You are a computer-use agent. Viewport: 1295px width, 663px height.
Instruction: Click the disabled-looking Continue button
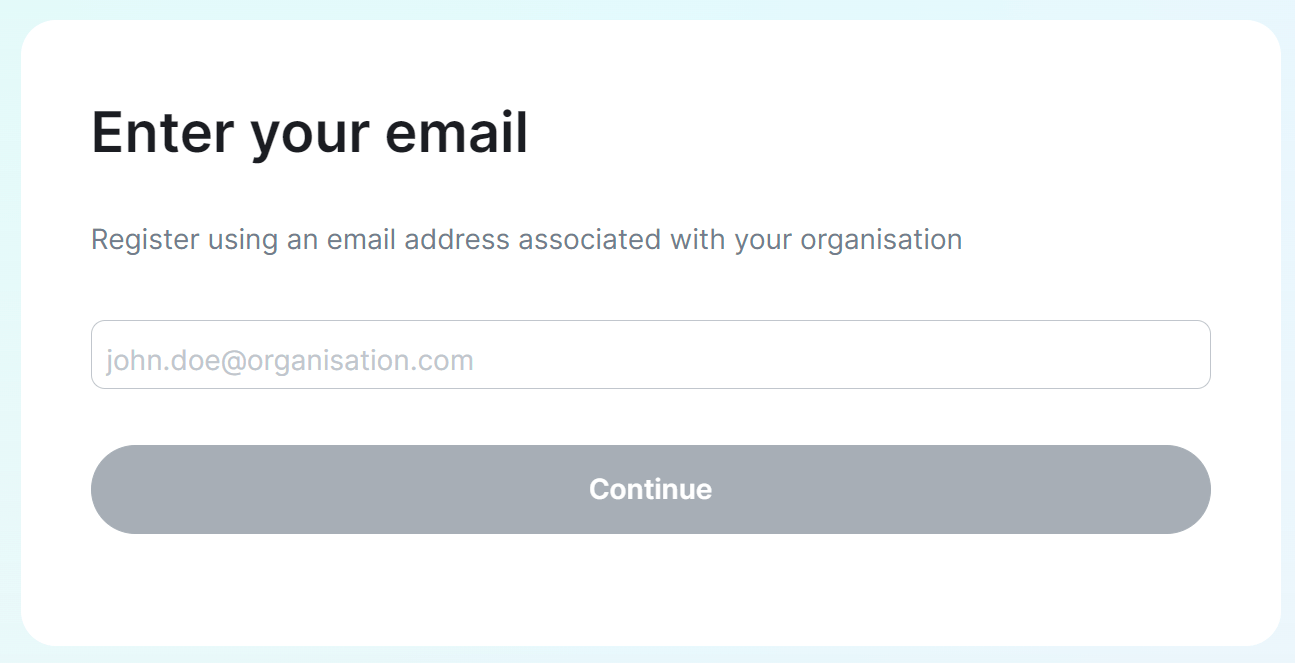coord(650,489)
